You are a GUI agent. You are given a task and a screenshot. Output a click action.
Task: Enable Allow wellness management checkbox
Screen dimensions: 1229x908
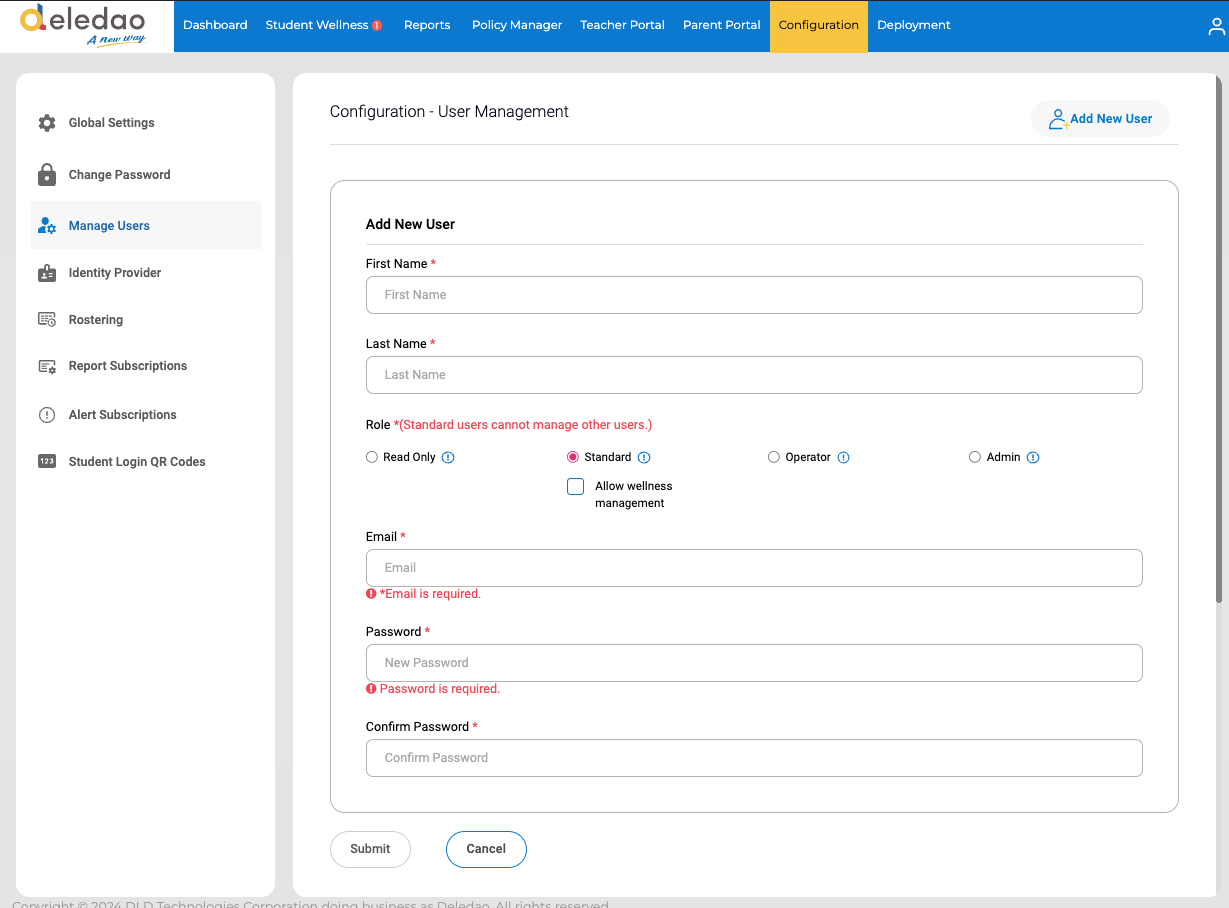[x=575, y=487]
